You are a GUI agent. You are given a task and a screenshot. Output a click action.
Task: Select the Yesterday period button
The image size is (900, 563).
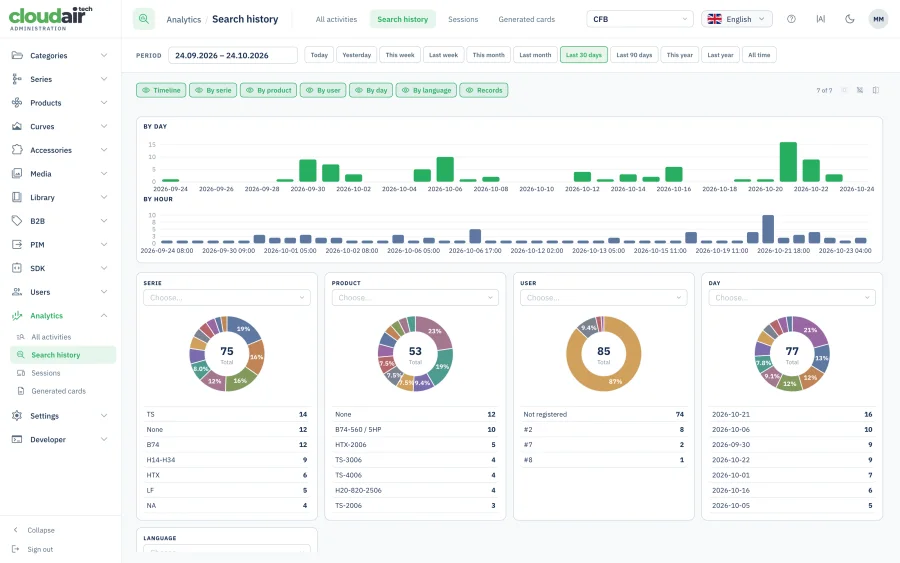coord(356,55)
